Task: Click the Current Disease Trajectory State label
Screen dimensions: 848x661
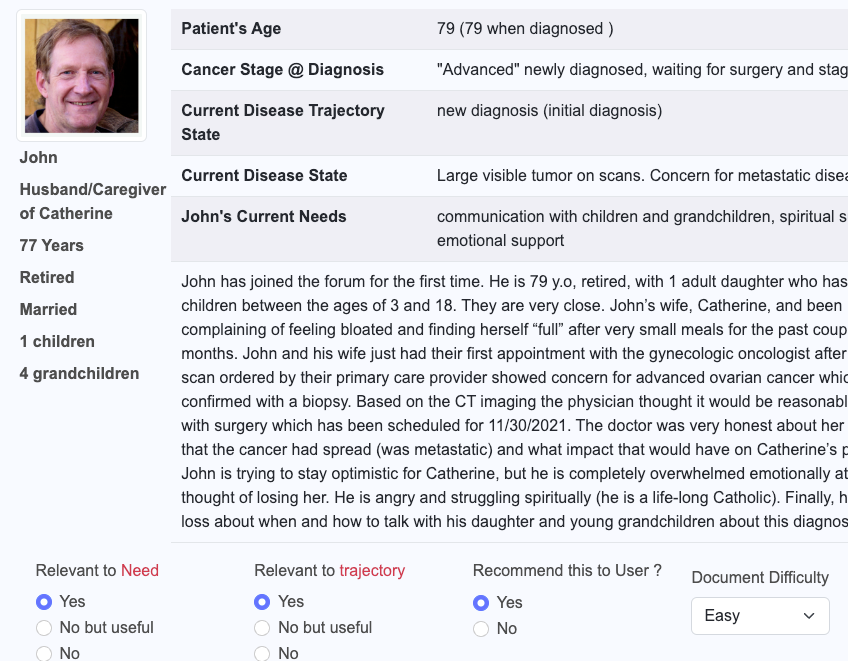Action: click(x=283, y=122)
